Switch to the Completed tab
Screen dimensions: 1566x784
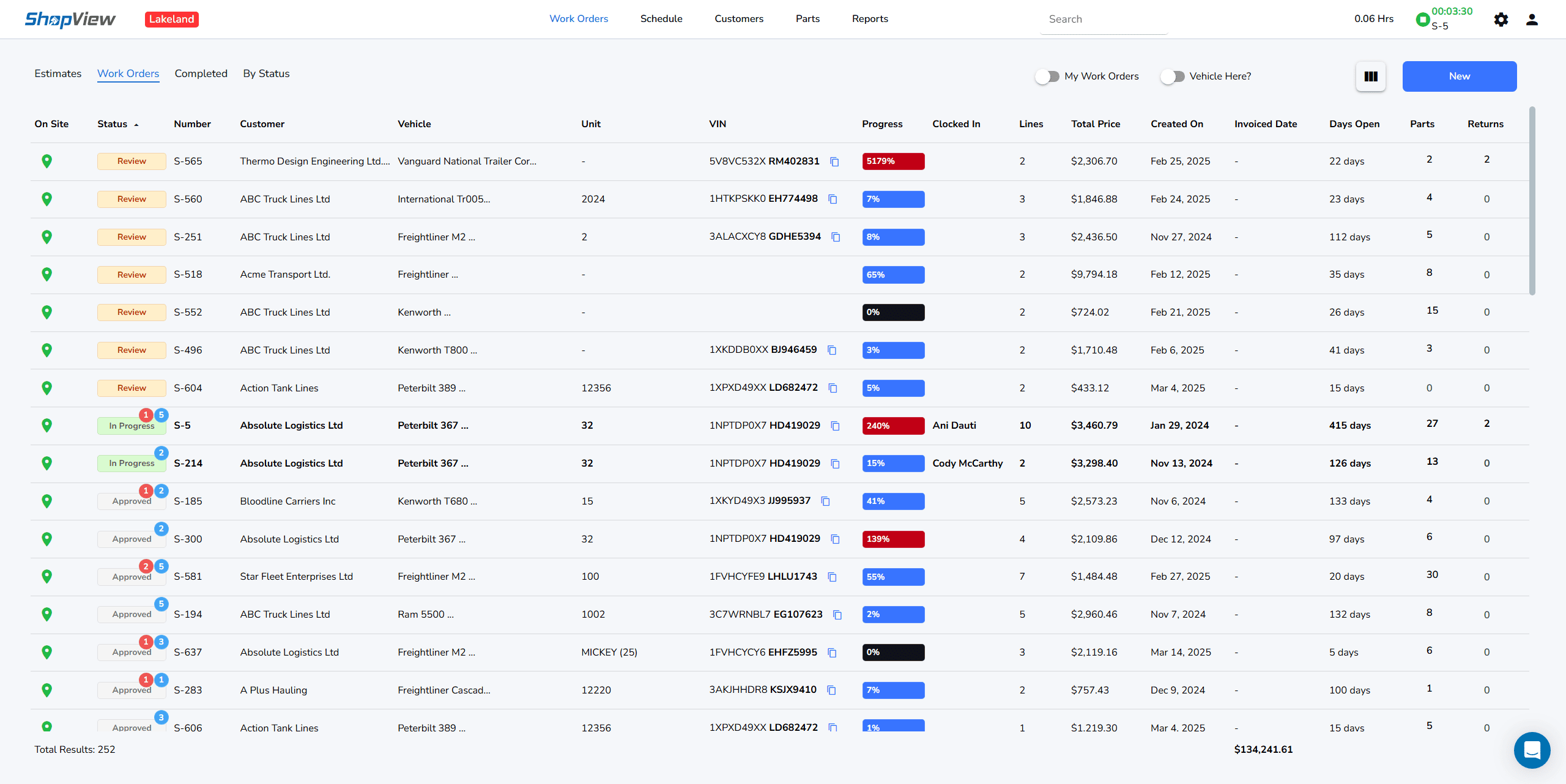coord(201,73)
